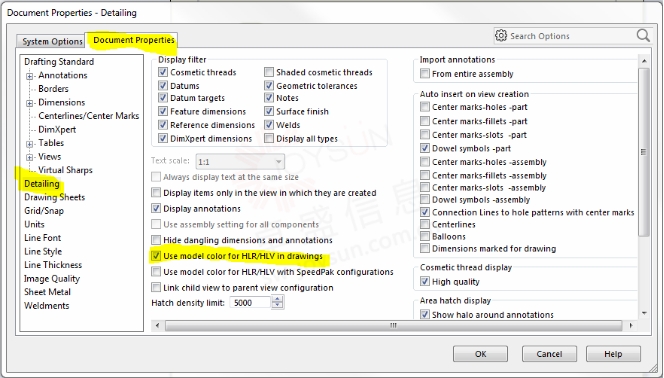
Task: Click the Cancel button
Action: [549, 354]
